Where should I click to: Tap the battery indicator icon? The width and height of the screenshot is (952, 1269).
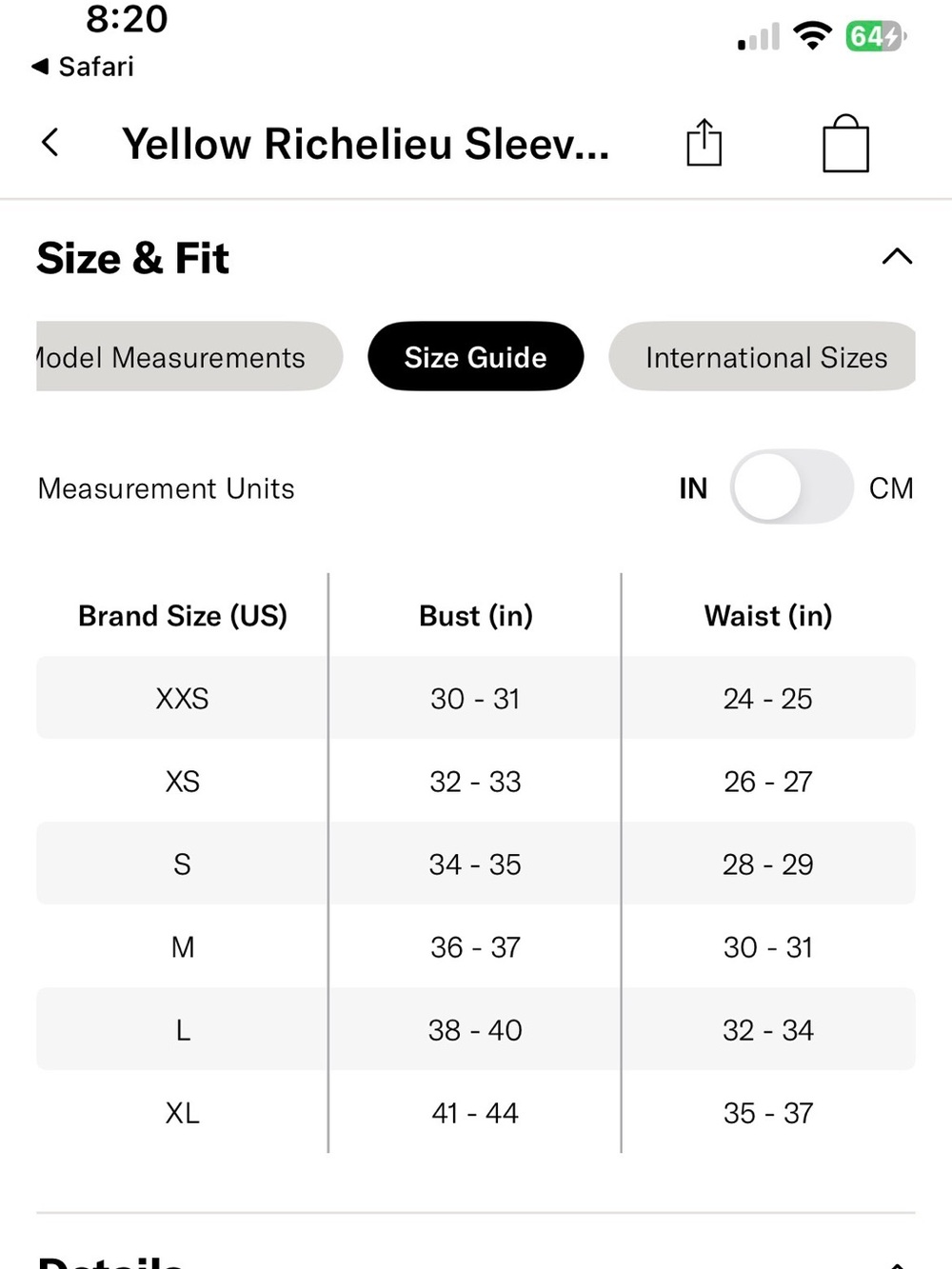[876, 37]
